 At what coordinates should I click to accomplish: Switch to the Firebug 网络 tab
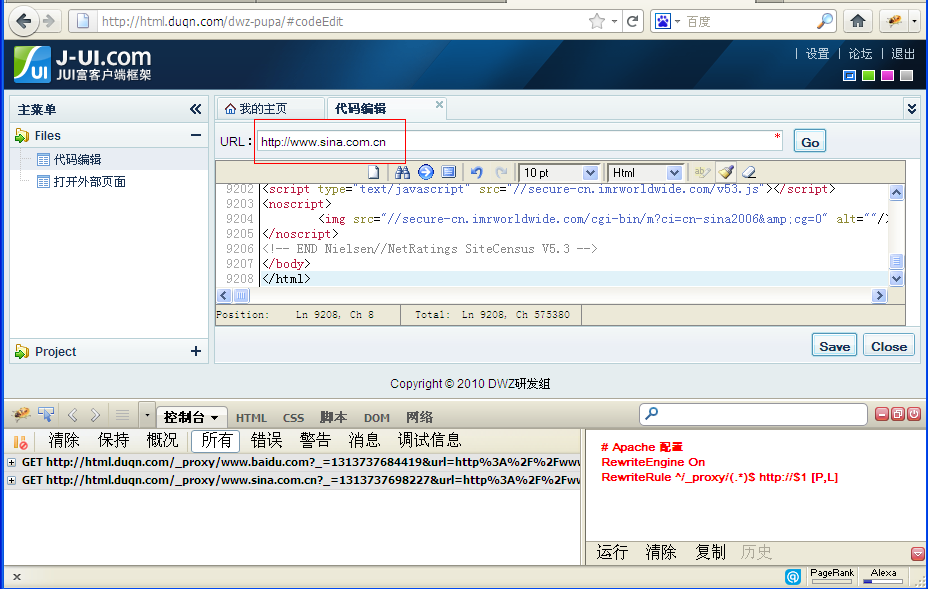[x=420, y=418]
